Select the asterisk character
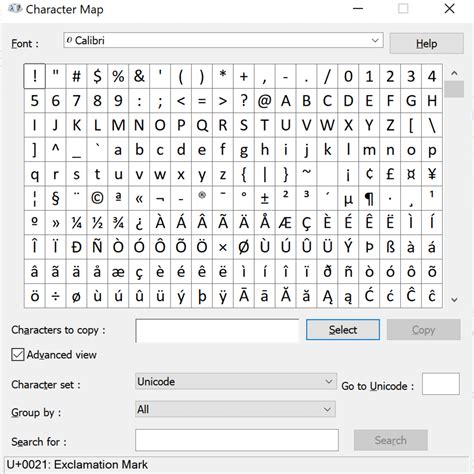This screenshot has width=474, height=474. (223, 76)
